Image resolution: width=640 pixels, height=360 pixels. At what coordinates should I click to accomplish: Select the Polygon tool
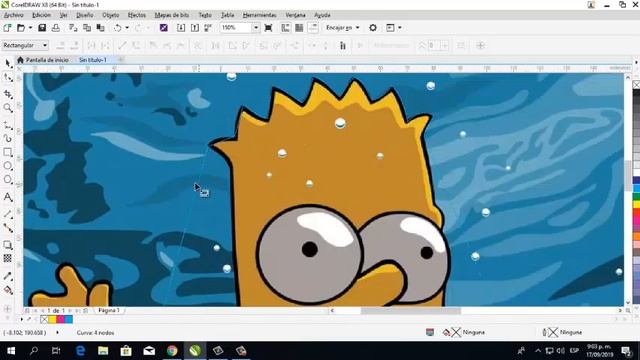point(8,180)
